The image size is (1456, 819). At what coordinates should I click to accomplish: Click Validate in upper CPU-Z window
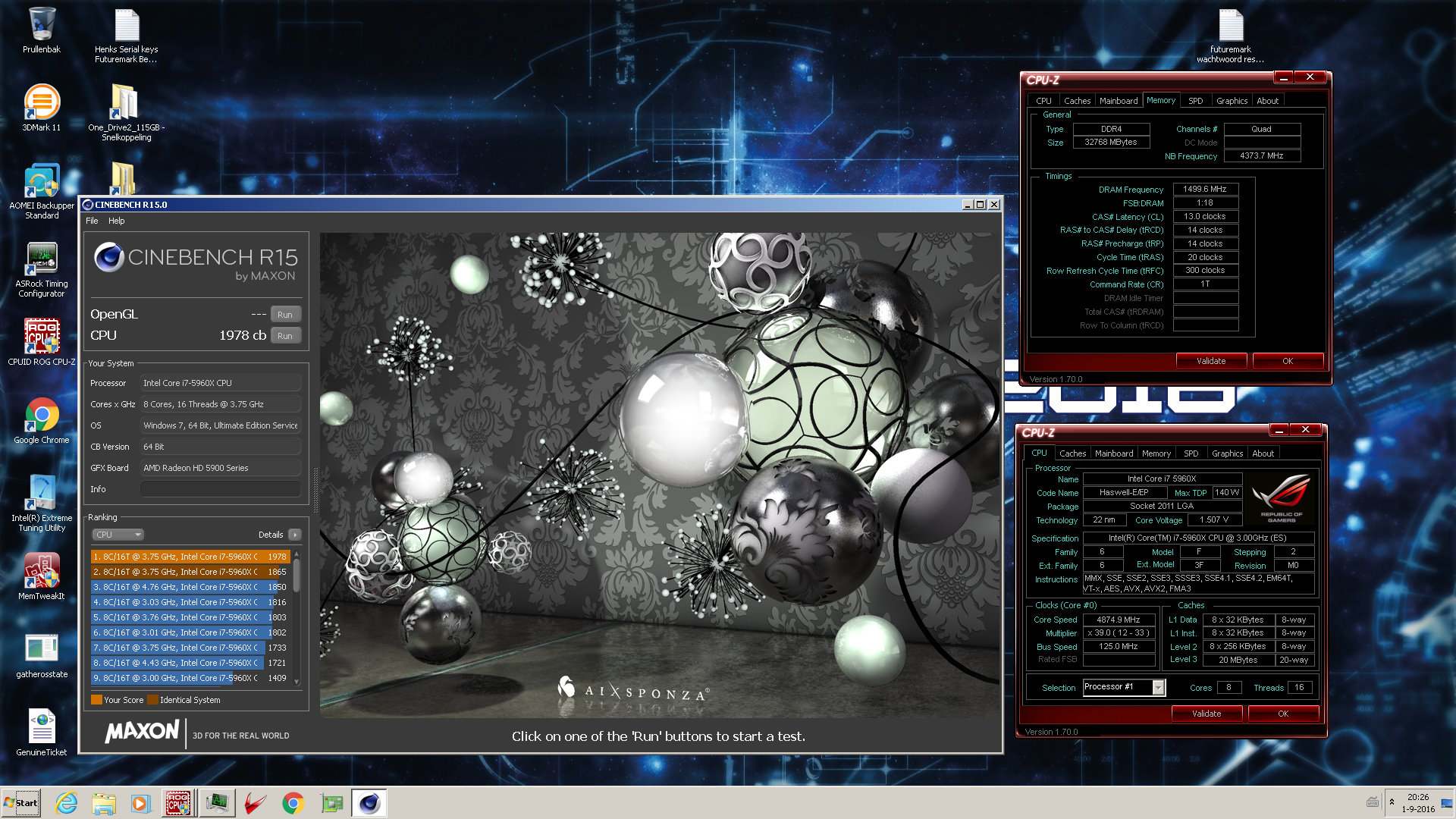pos(1211,361)
